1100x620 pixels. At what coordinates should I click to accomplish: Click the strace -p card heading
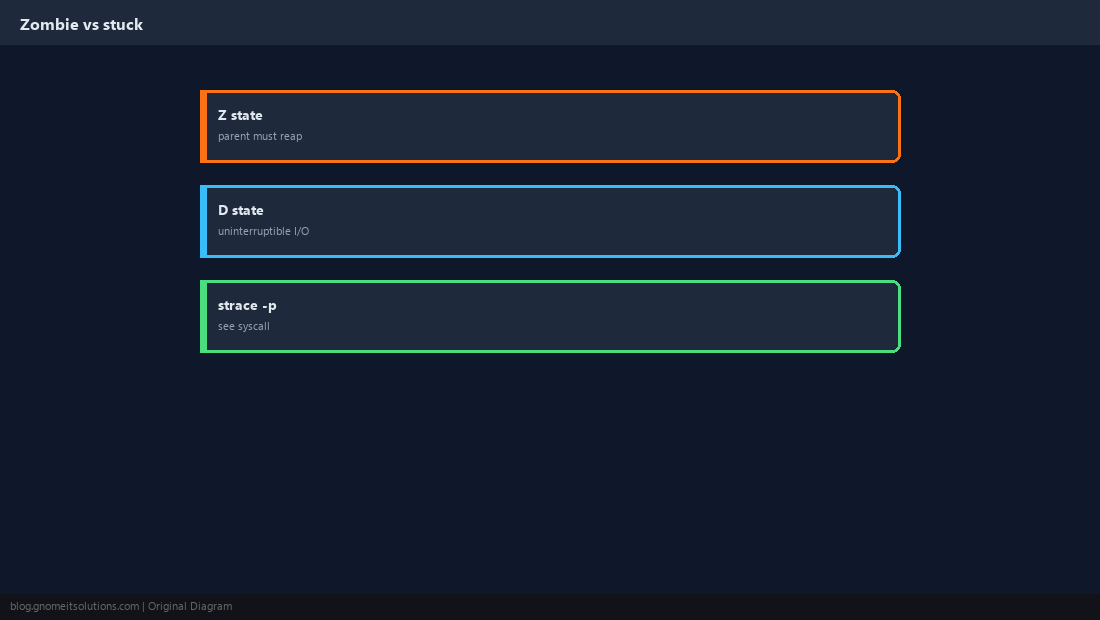(x=247, y=306)
